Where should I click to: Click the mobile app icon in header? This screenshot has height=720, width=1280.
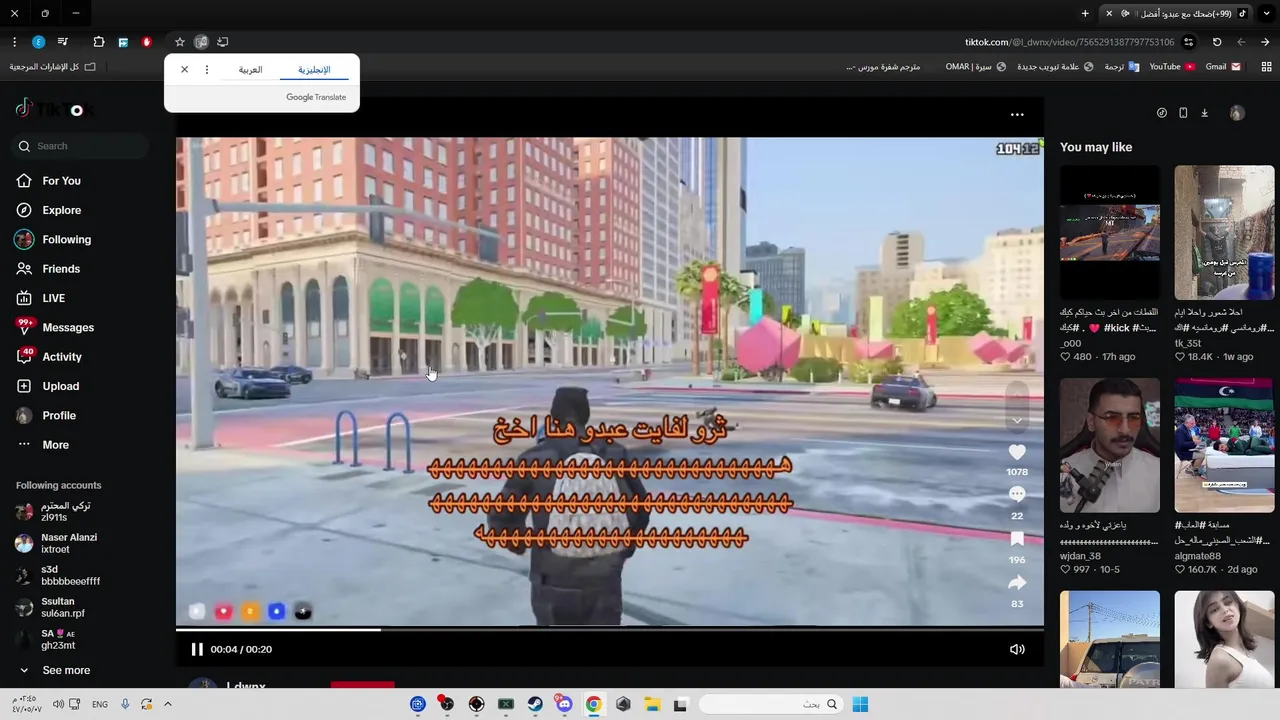(1183, 113)
